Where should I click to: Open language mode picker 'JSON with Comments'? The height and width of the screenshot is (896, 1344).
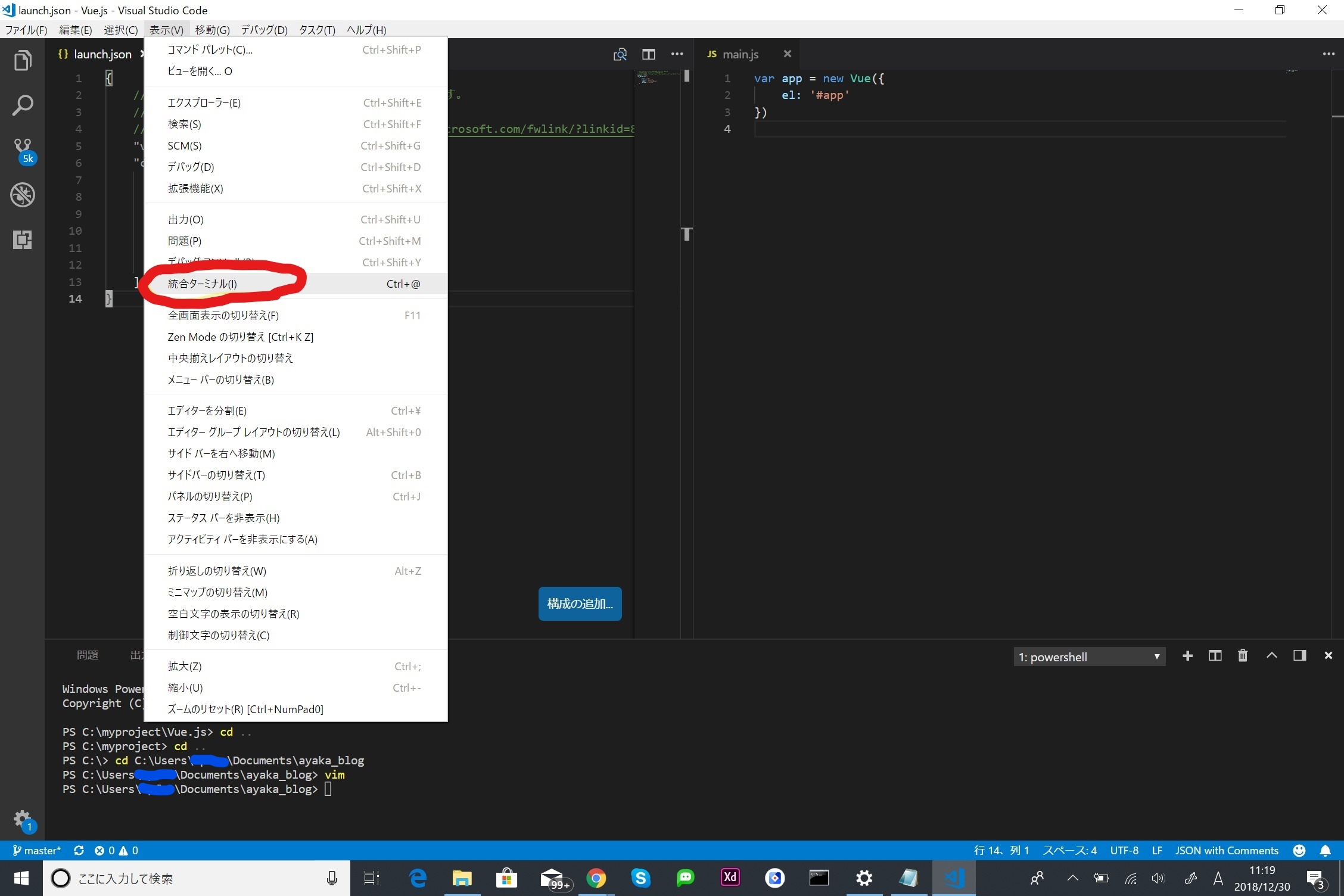click(x=1227, y=850)
